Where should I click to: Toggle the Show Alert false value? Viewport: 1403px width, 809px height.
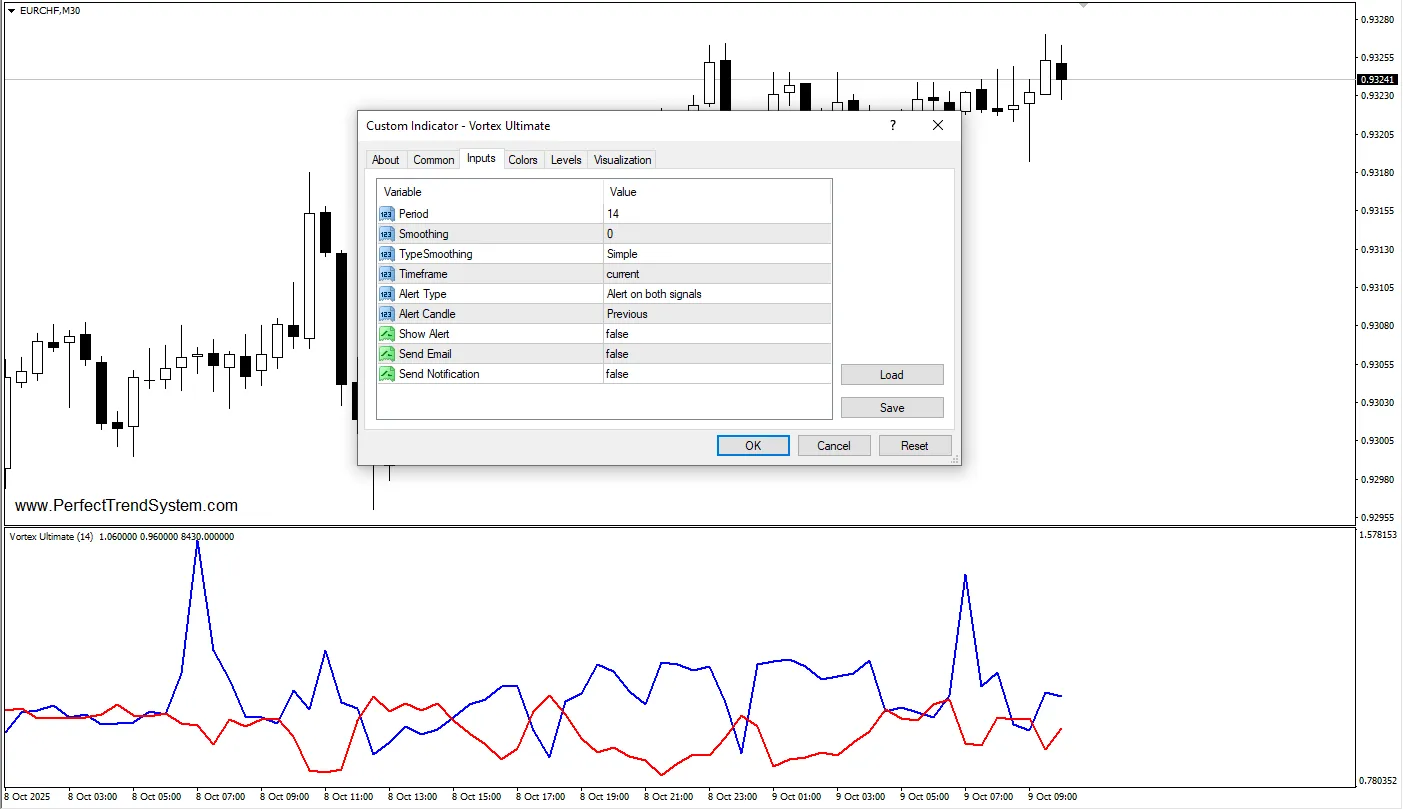click(x=617, y=334)
